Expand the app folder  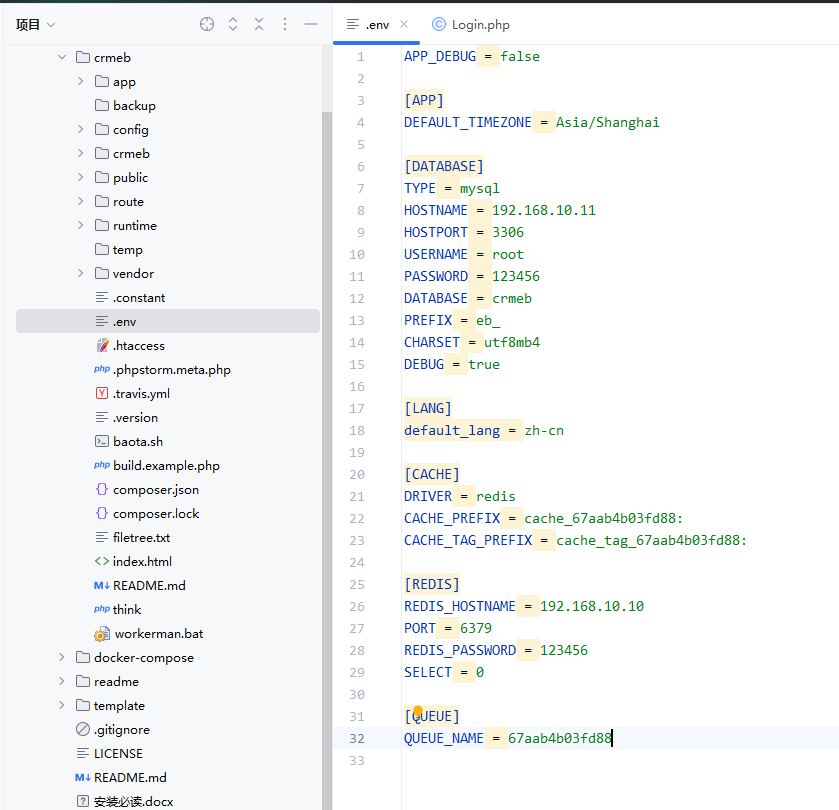click(81, 81)
